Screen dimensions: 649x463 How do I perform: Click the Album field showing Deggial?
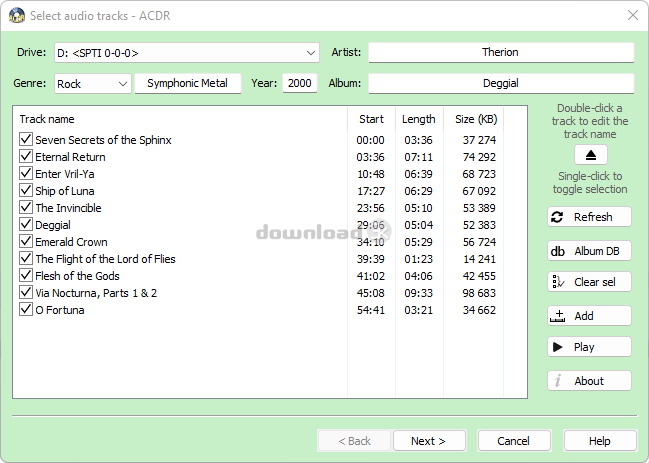click(501, 84)
